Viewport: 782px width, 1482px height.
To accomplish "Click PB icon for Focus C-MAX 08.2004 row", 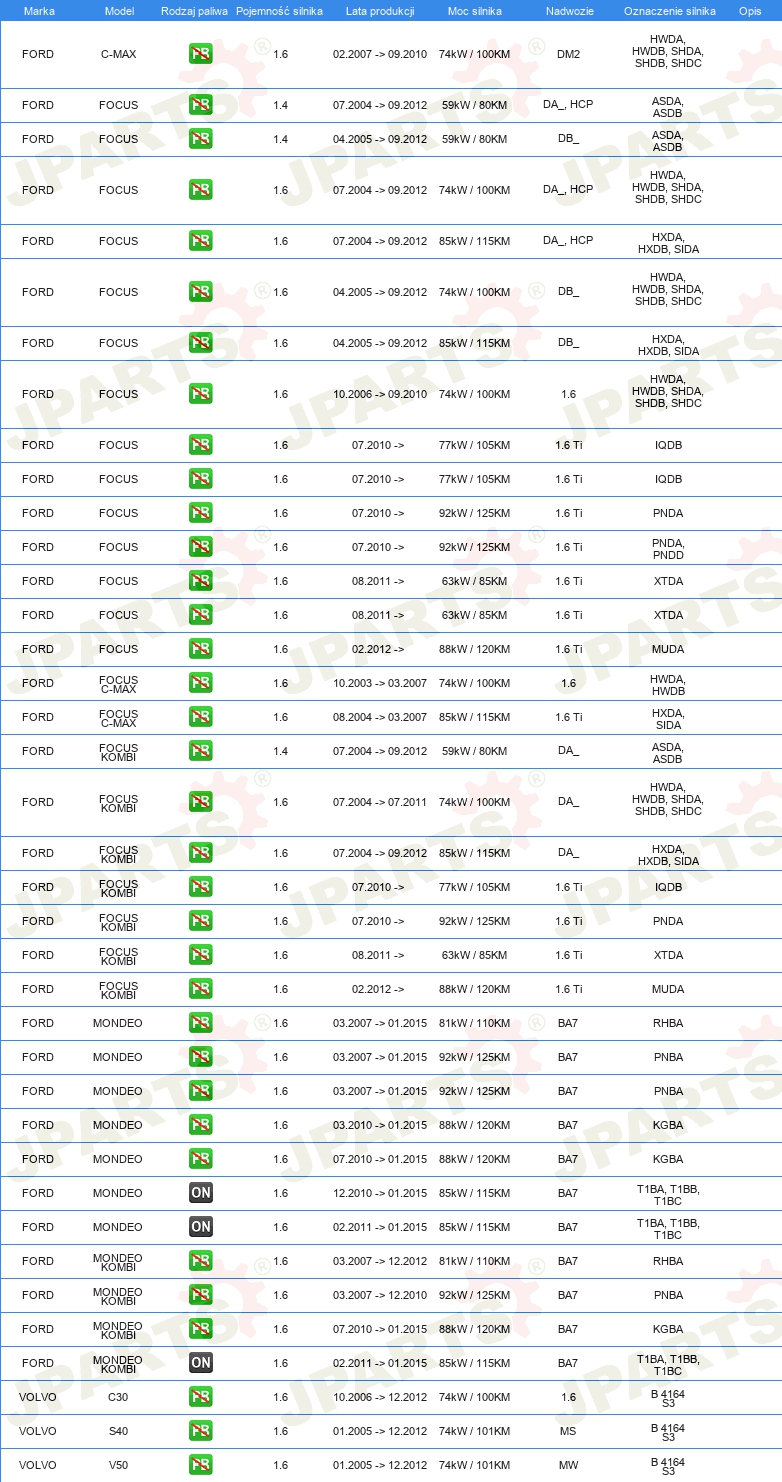I will [x=201, y=717].
